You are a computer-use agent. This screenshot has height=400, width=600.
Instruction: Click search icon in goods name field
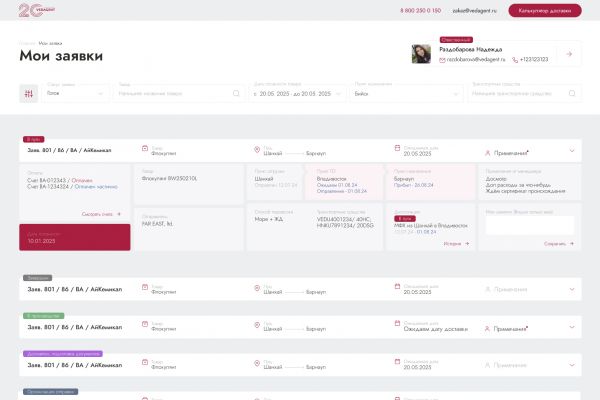pos(236,93)
